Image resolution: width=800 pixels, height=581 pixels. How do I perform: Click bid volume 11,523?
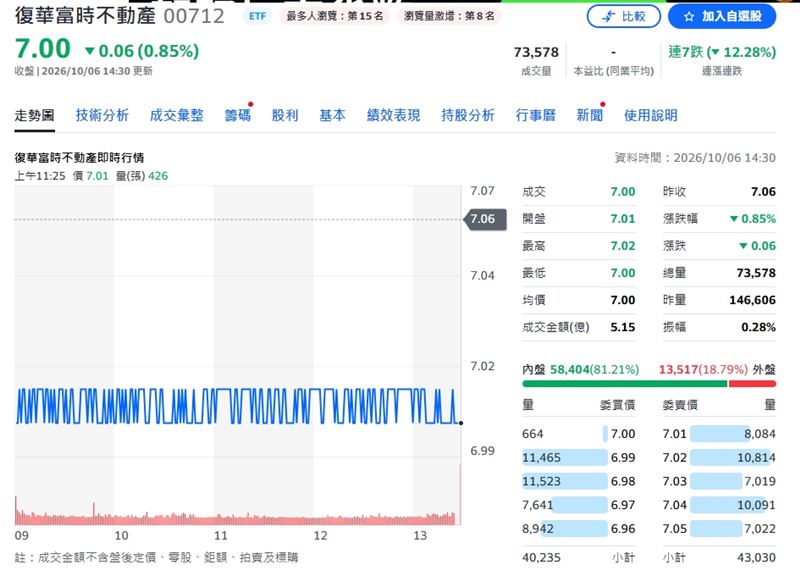541,482
